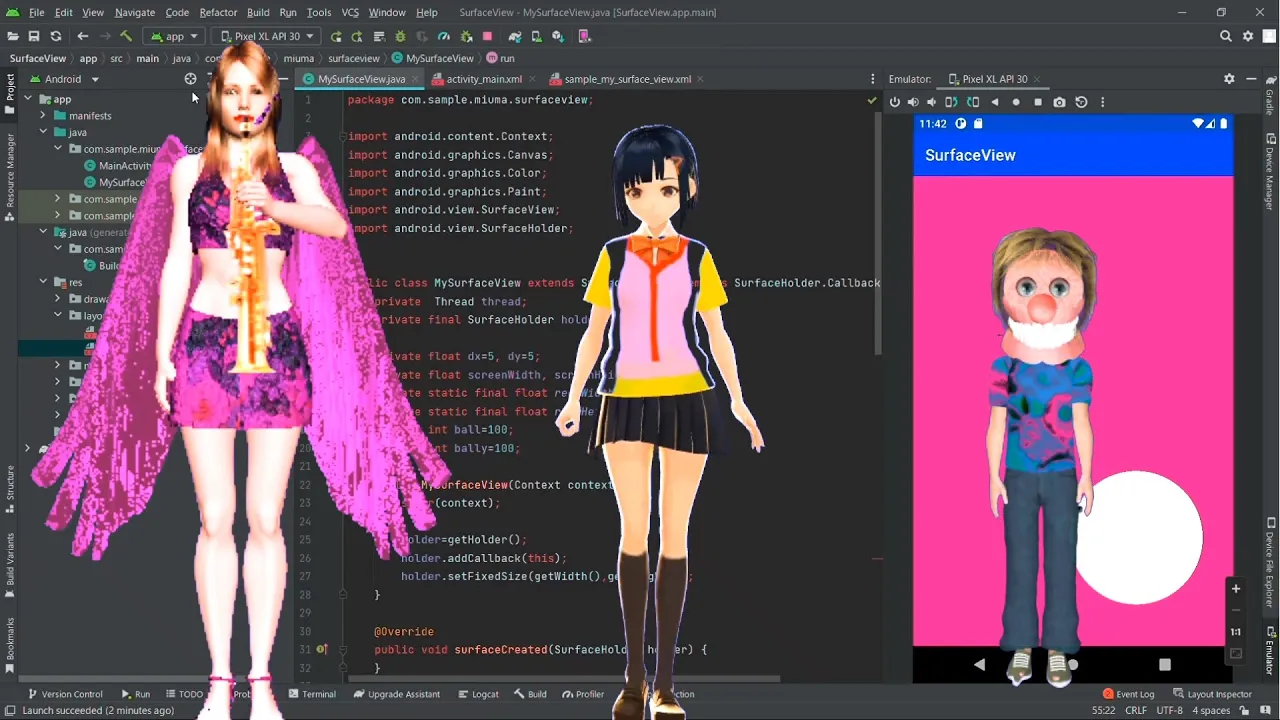The height and width of the screenshot is (720, 1280).
Task: Navigate back with the left arrow icon
Action: point(83,36)
